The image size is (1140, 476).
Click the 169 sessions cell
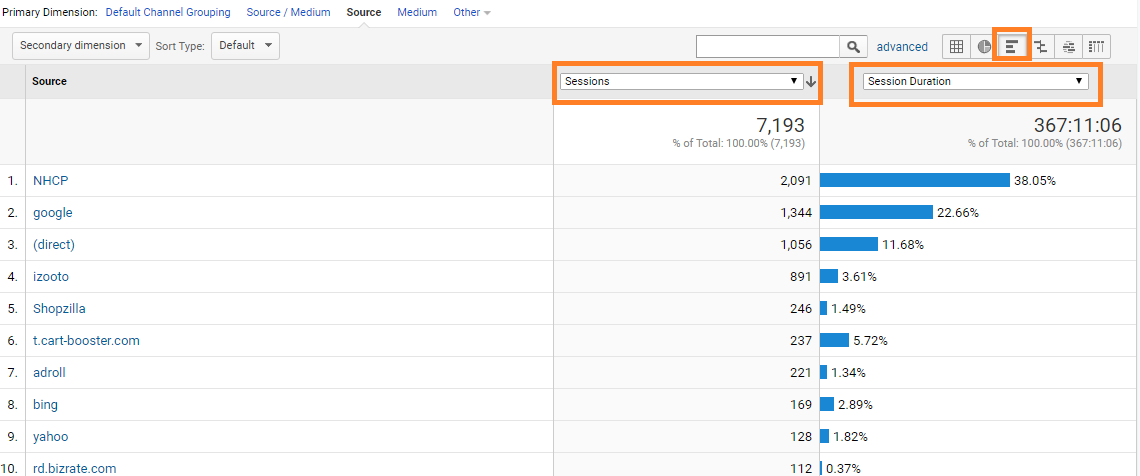coord(800,405)
